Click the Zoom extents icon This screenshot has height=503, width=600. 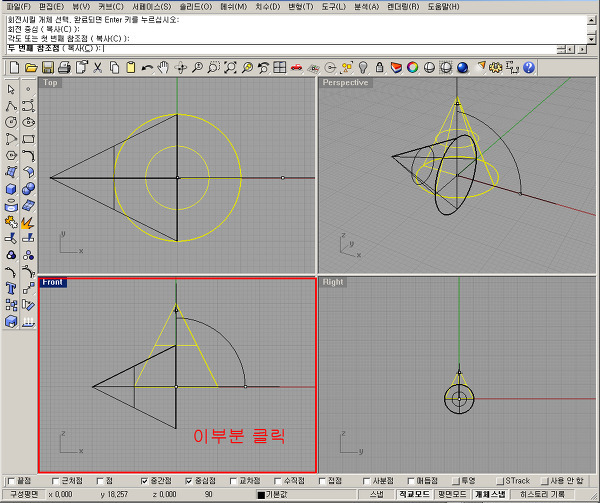[x=230, y=68]
